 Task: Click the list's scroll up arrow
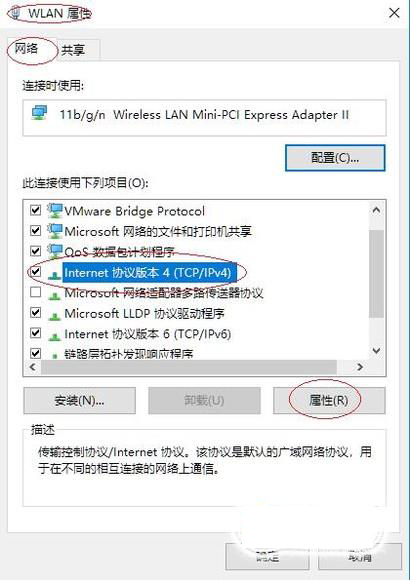(x=376, y=210)
